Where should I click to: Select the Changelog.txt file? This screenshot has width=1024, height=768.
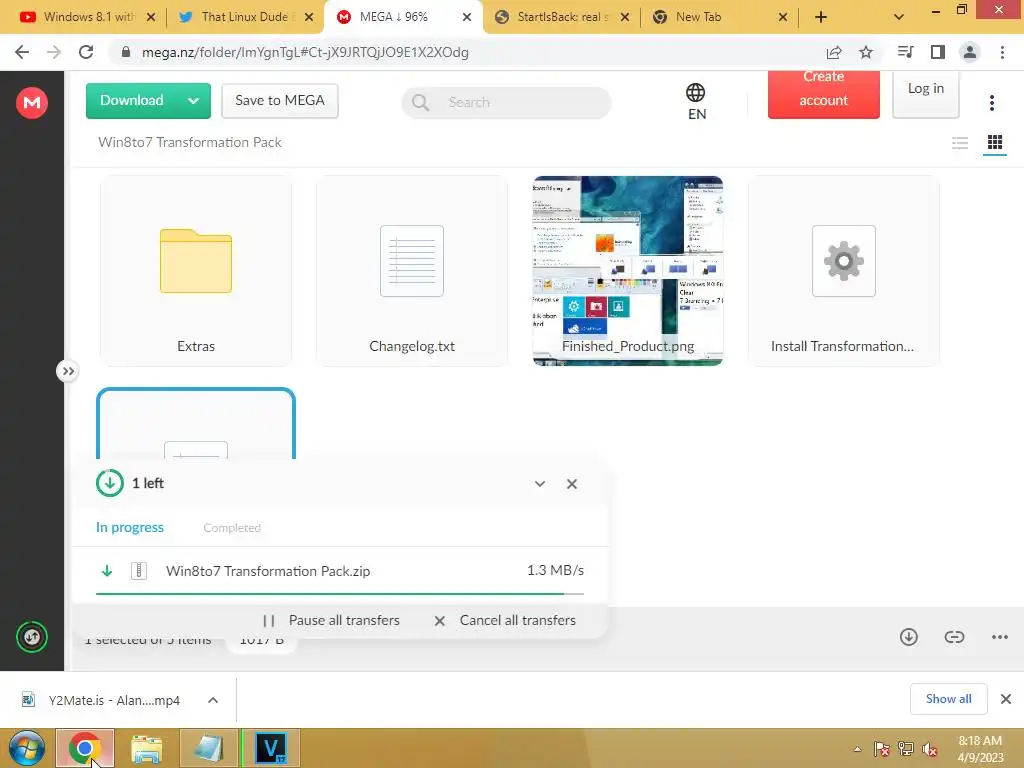(411, 270)
